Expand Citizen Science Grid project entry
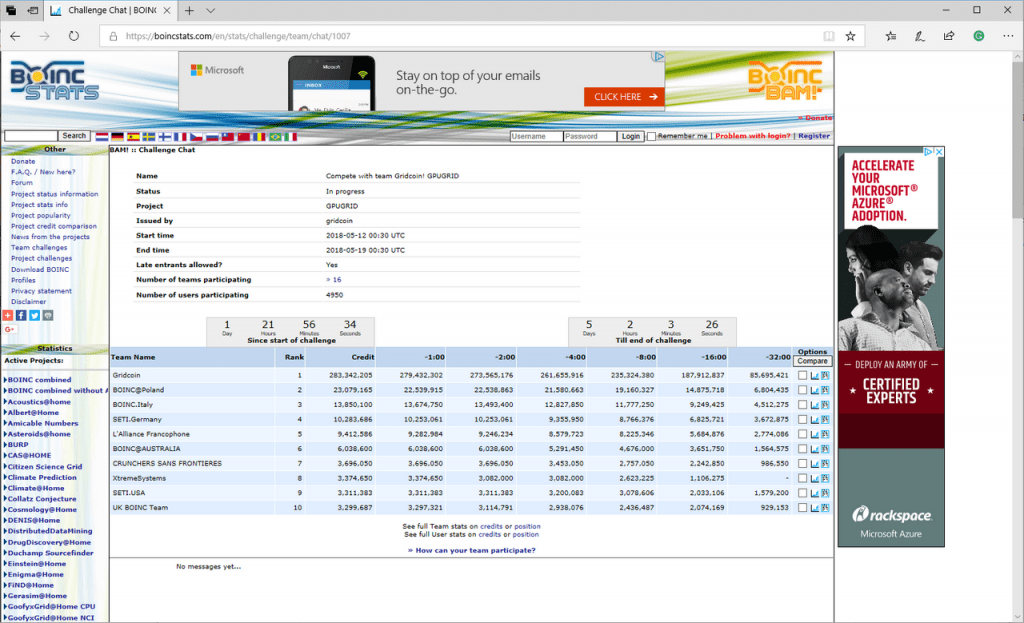This screenshot has width=1024, height=623. tap(43, 467)
